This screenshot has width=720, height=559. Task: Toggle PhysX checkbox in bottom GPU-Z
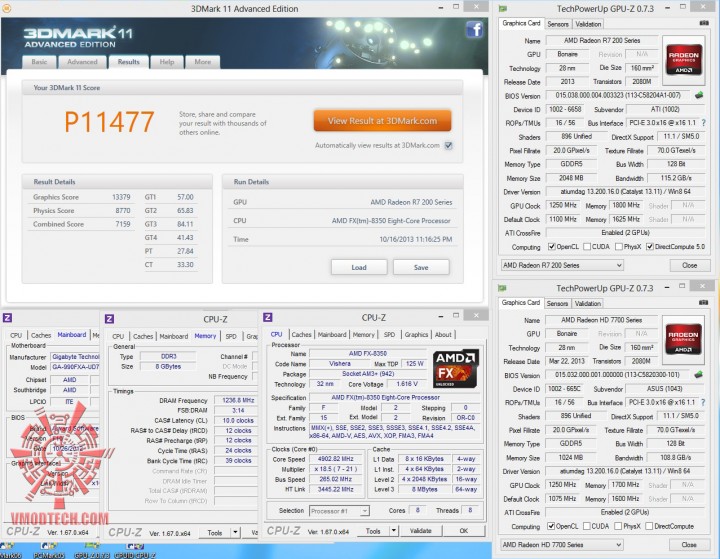618,526
